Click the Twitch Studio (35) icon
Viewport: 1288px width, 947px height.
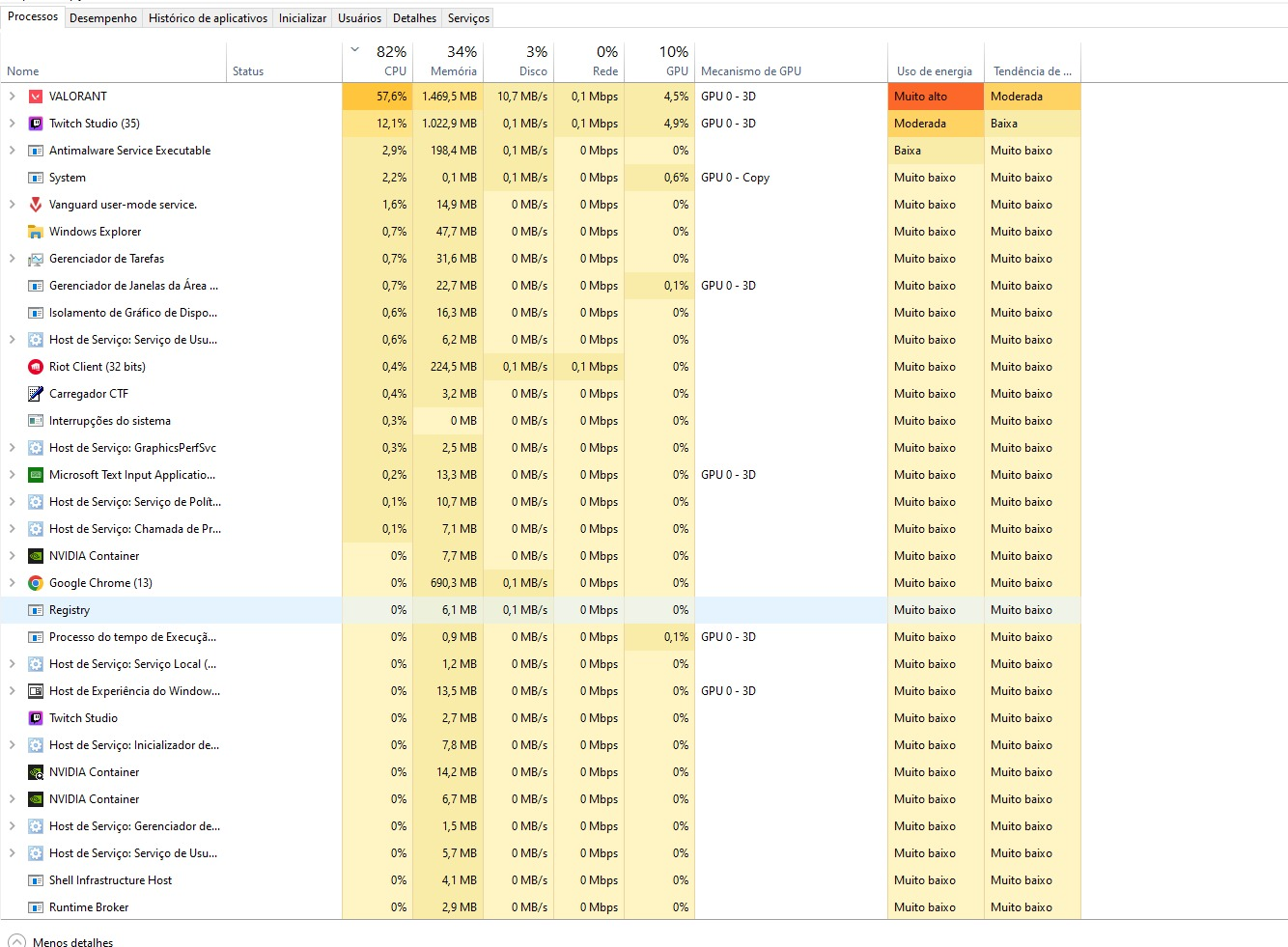tap(36, 124)
